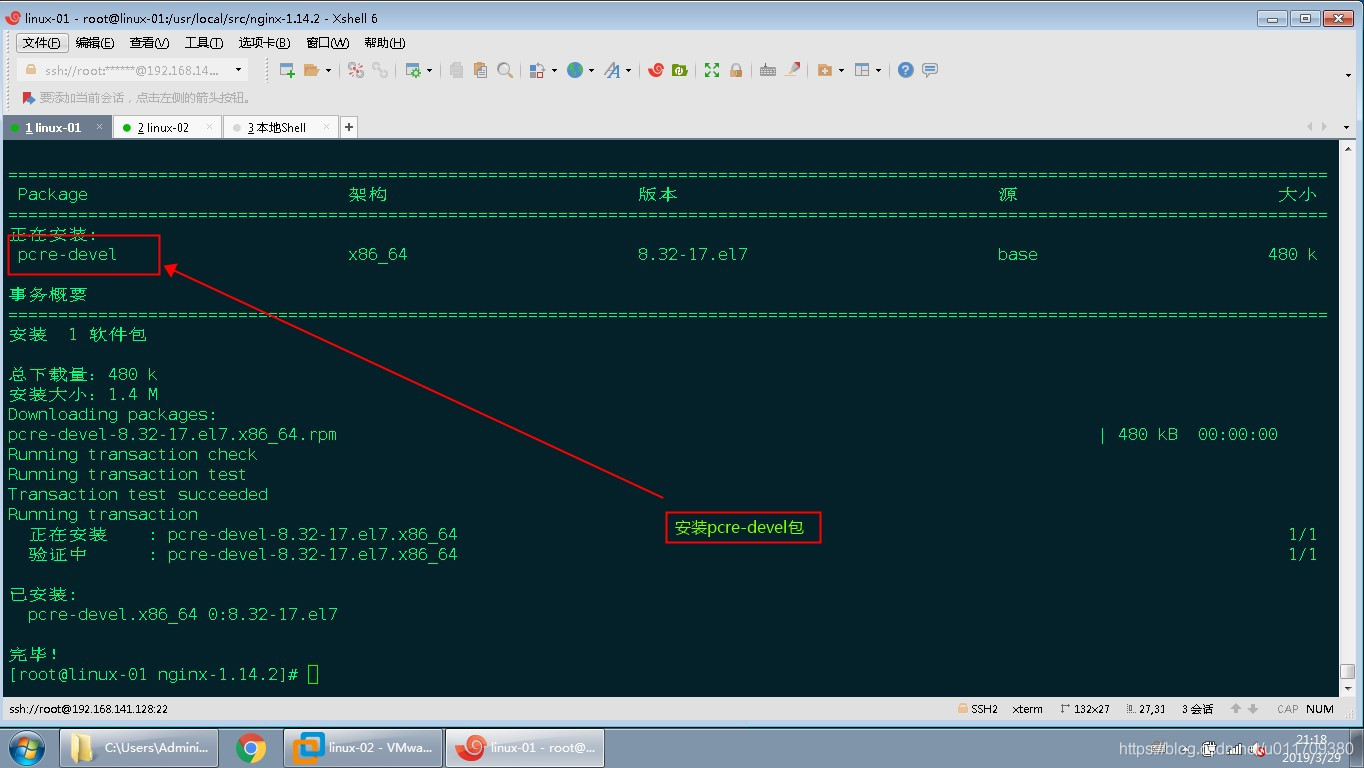Click the file transfer icon

[537, 70]
